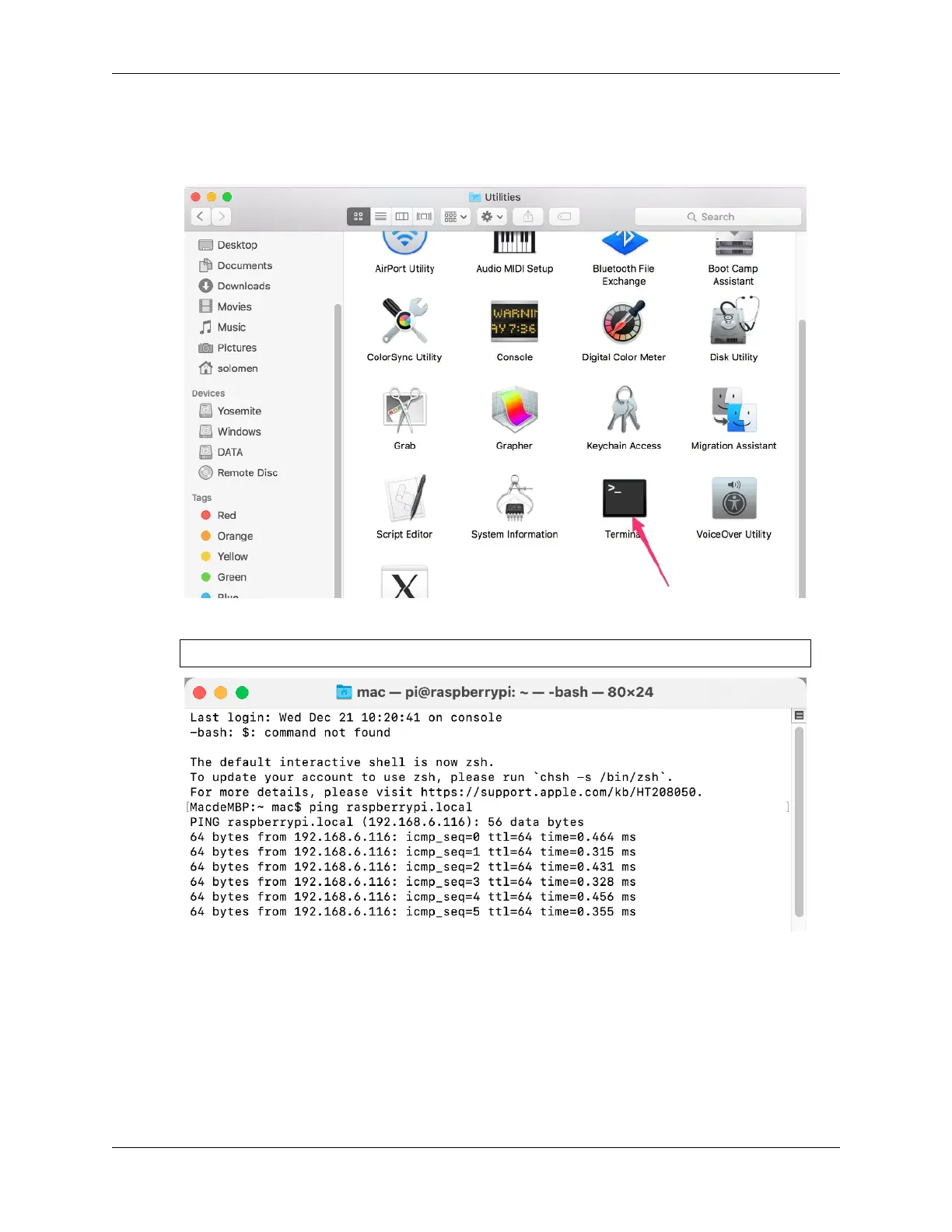Switch Finder to column view

[x=402, y=216]
